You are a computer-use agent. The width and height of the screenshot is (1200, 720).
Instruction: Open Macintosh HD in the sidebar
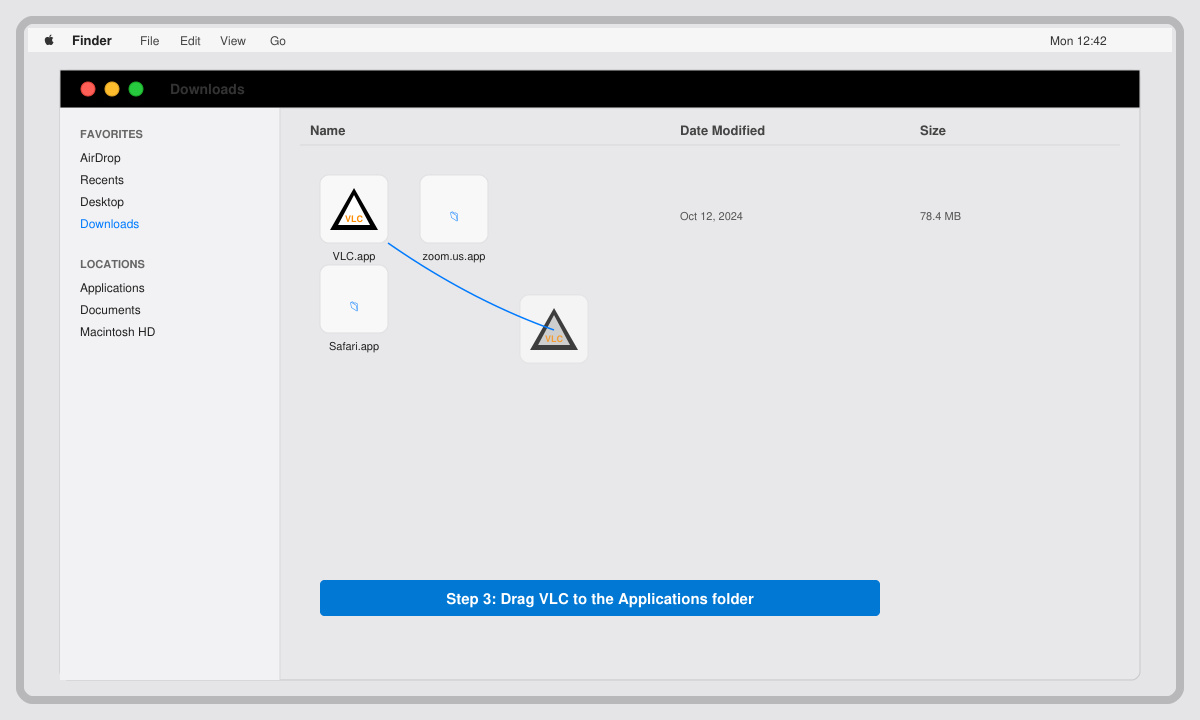click(118, 332)
